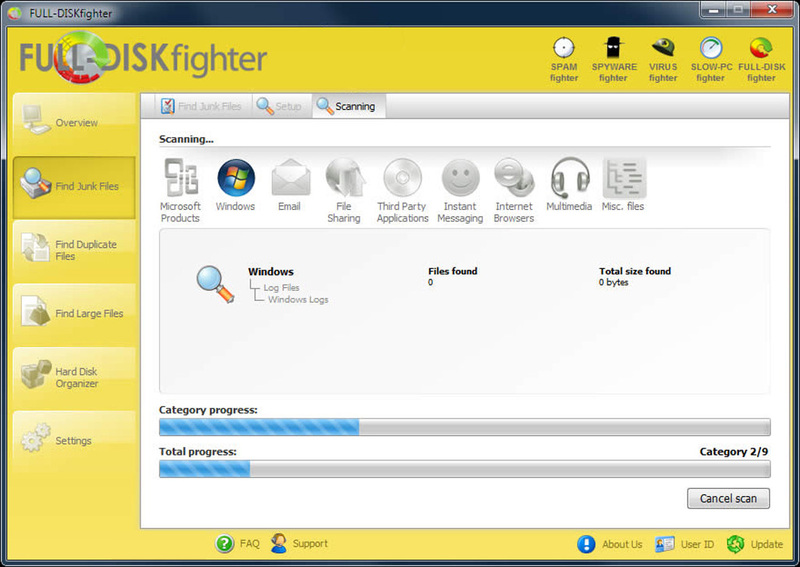Click the magnifying glass scan icon
The height and width of the screenshot is (567, 800).
(215, 284)
